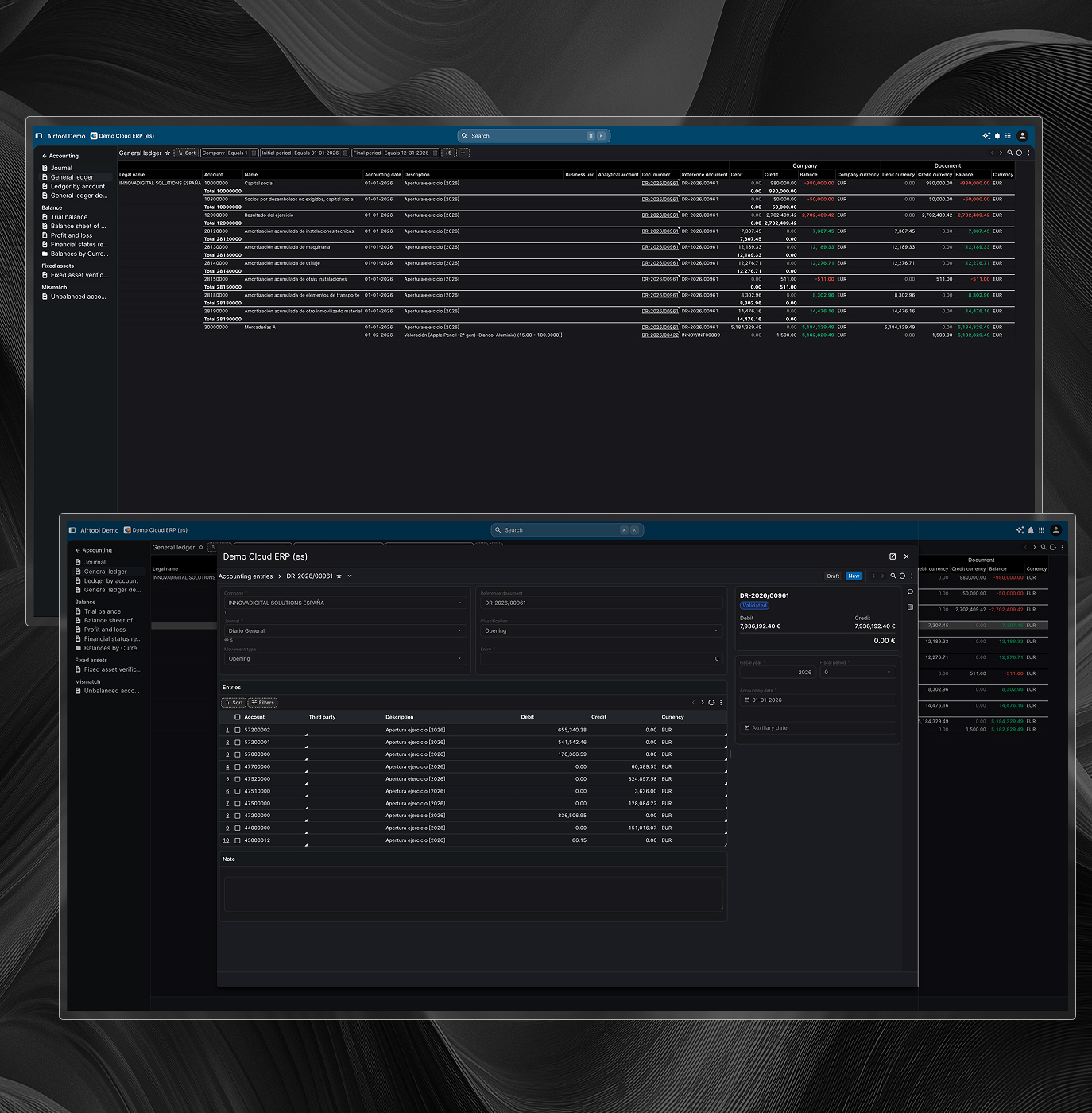Click the New status button in dialog
1092x1113 pixels.
pos(854,576)
